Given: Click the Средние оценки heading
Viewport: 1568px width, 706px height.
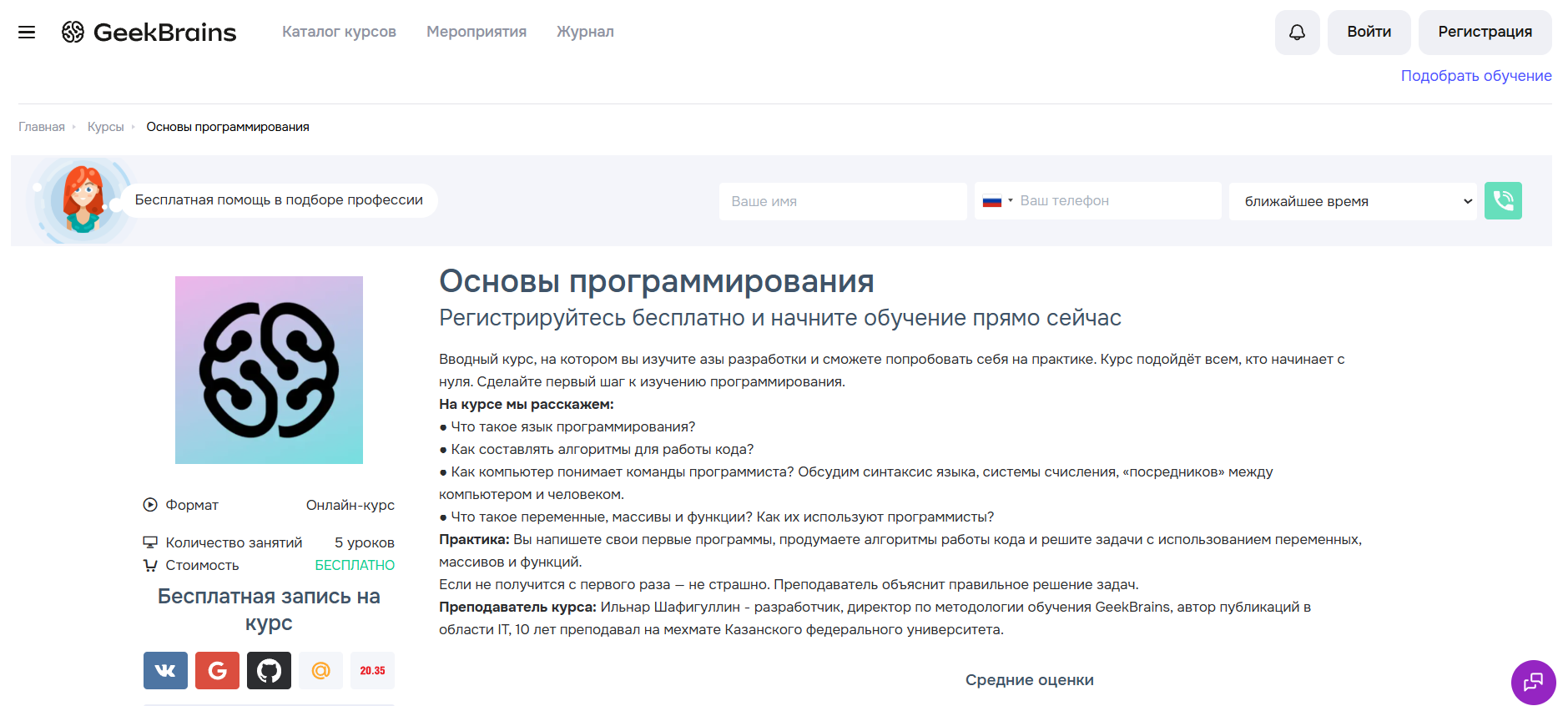Looking at the screenshot, I should coord(1030,680).
